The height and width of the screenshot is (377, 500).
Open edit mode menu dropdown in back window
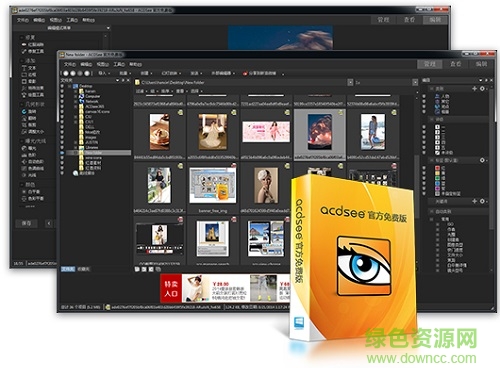pyautogui.click(x=108, y=28)
